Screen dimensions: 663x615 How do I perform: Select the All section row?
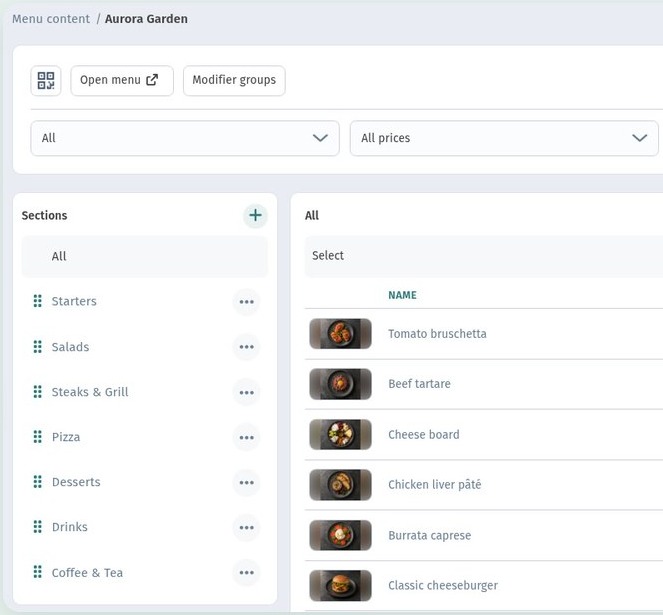[x=144, y=256]
